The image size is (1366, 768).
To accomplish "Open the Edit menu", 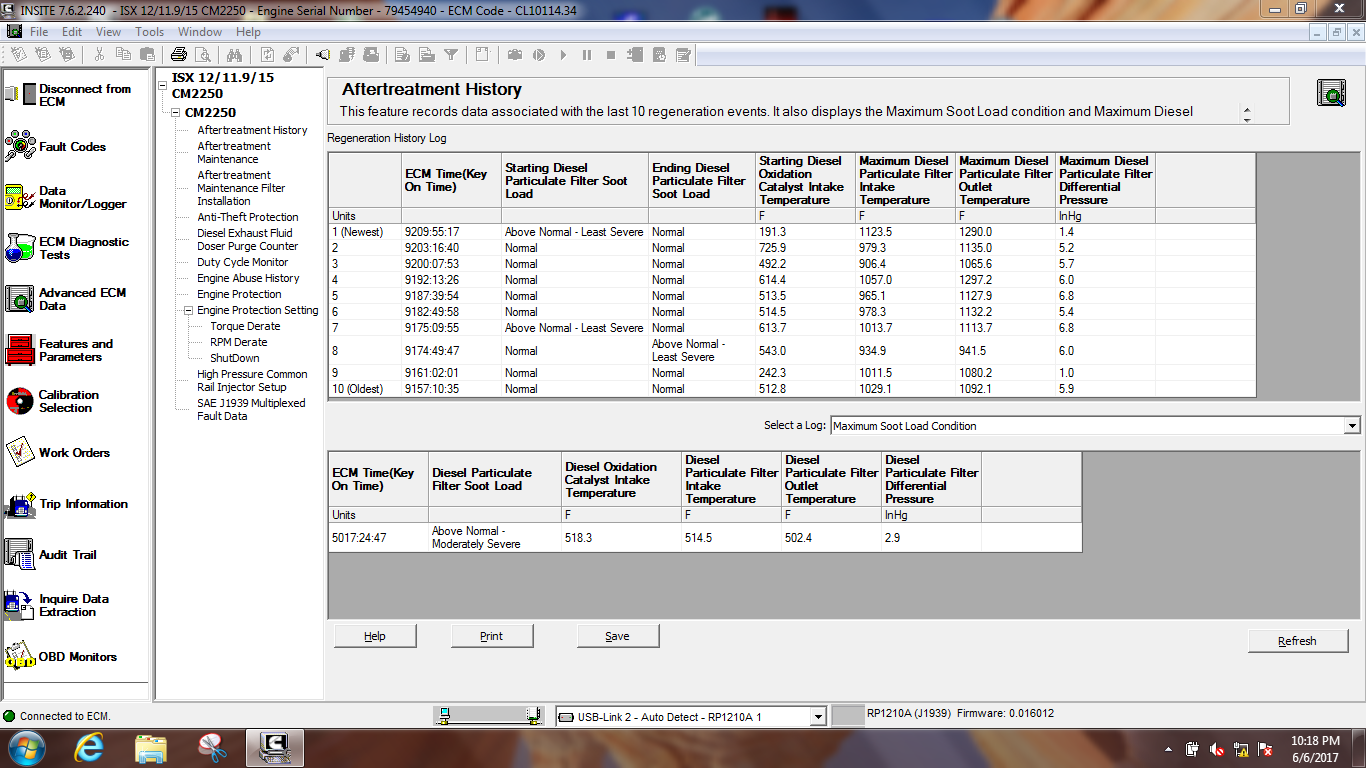I will click(x=72, y=32).
